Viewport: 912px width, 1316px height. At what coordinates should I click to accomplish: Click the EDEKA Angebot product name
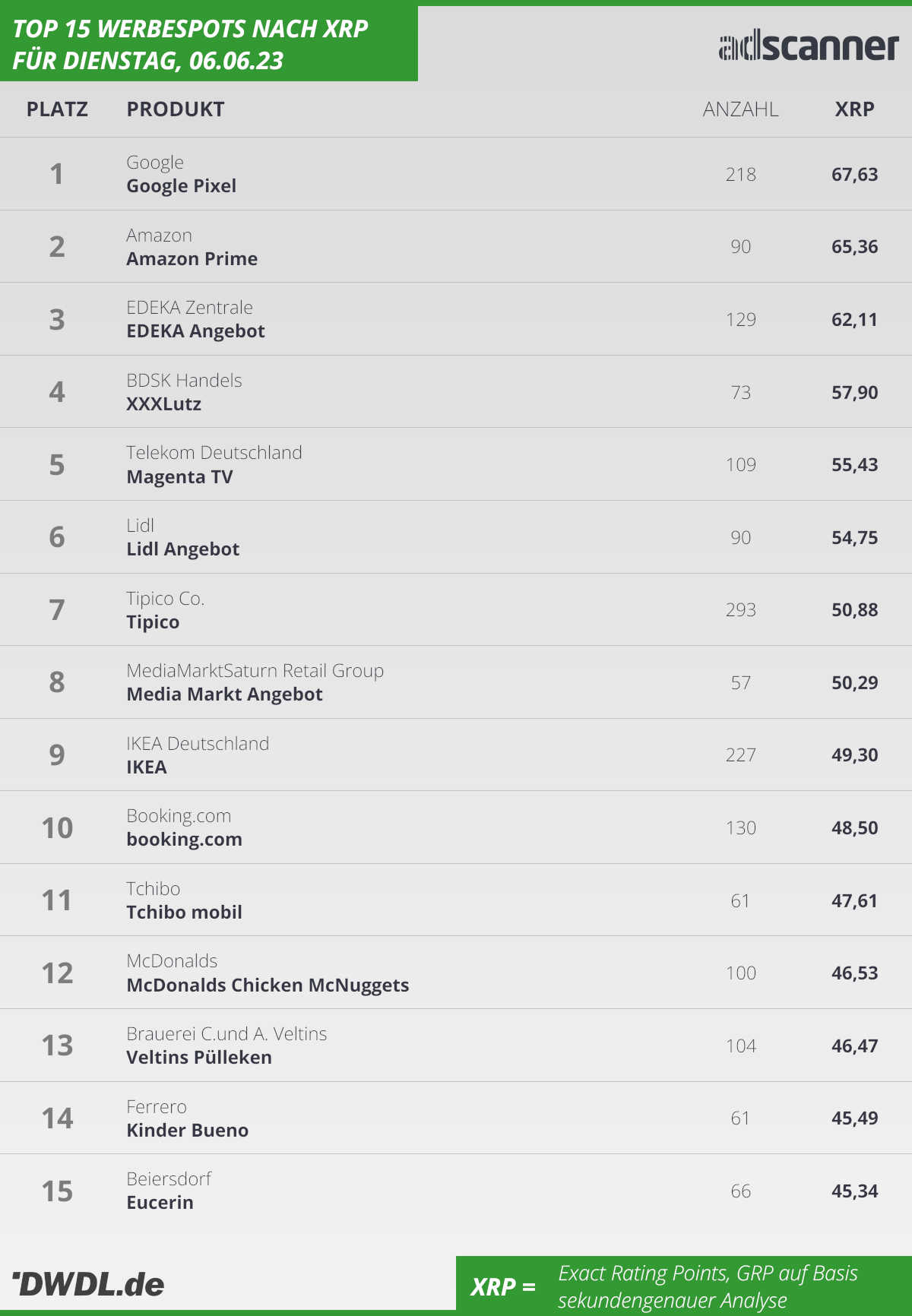pos(195,331)
